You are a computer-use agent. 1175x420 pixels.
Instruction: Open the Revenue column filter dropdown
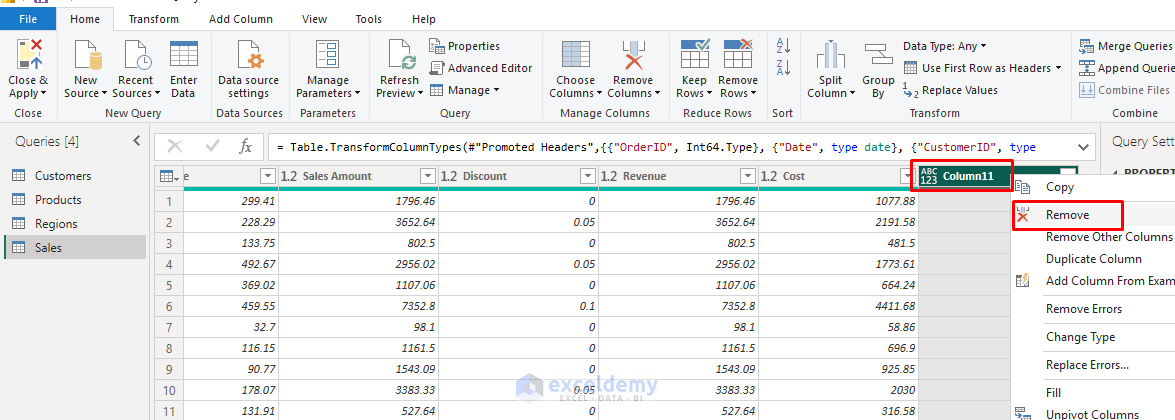(x=747, y=176)
